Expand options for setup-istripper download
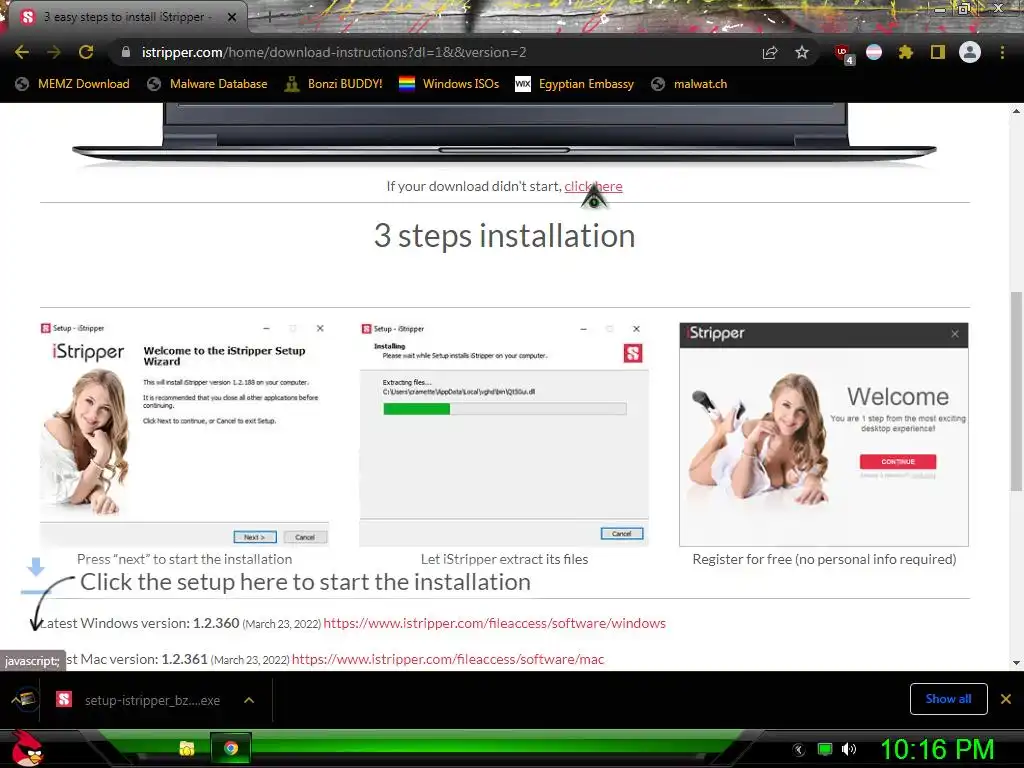 coord(249,700)
